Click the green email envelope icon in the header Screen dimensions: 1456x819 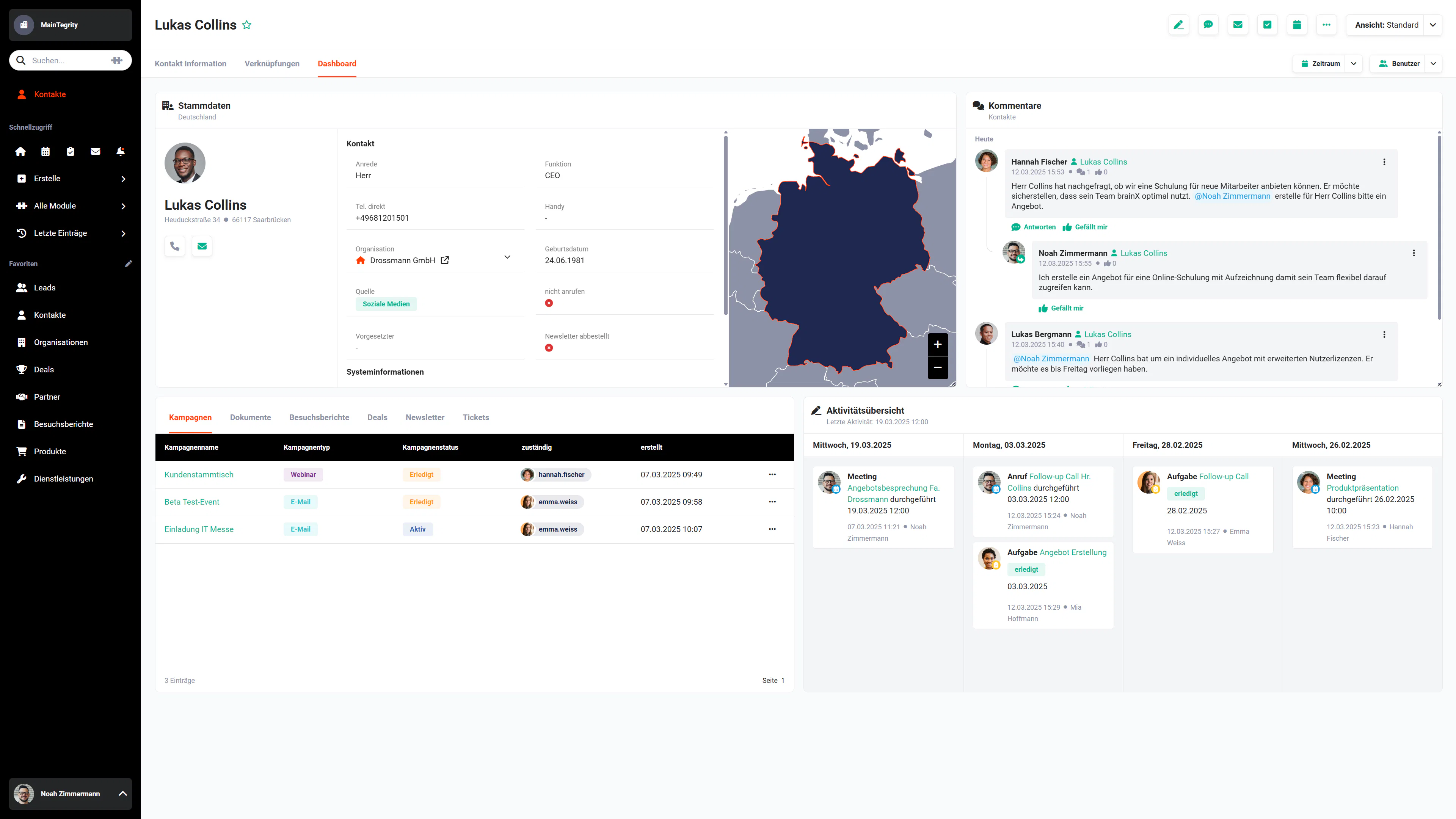coord(1238,25)
